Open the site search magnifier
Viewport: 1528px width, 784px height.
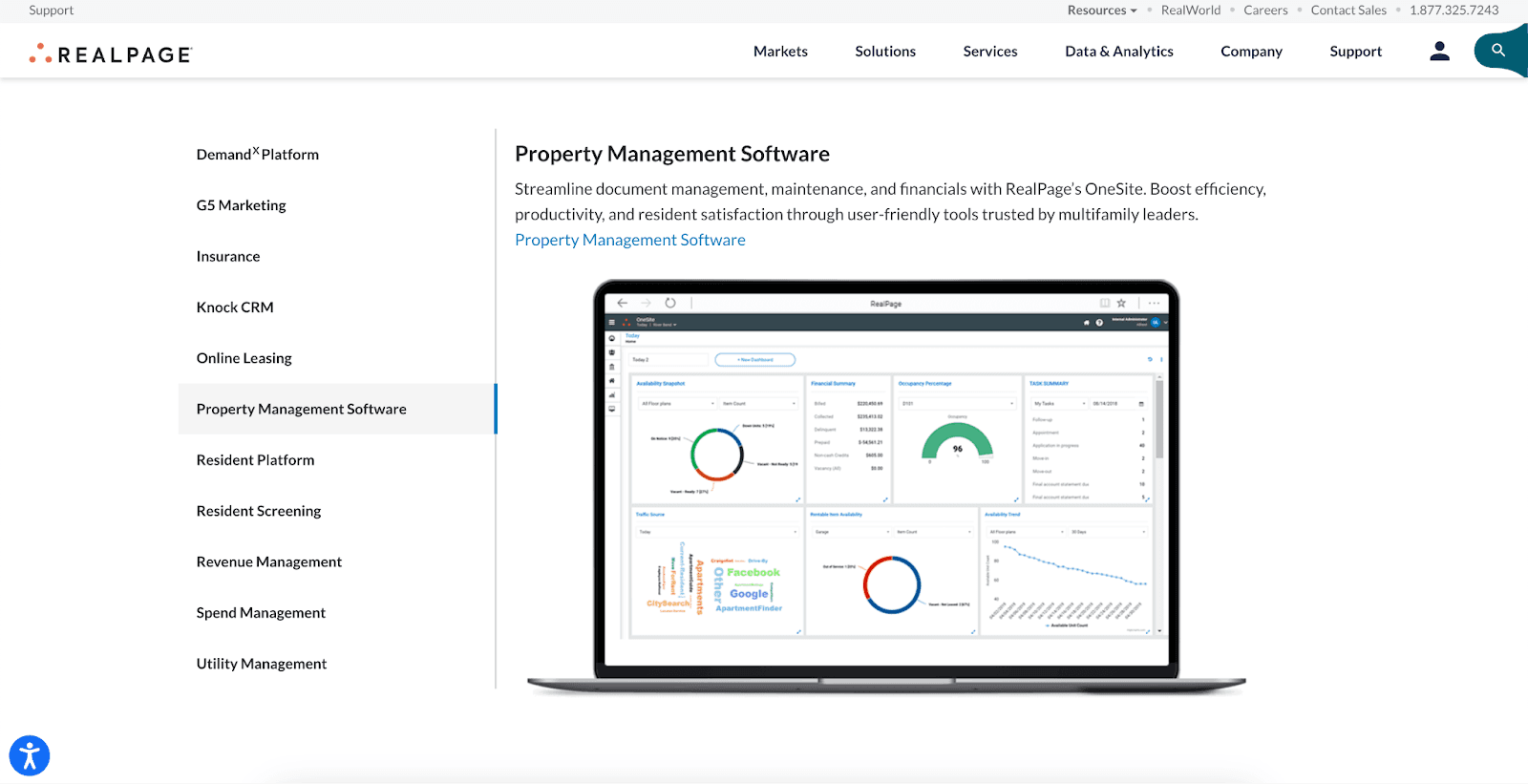point(1498,50)
